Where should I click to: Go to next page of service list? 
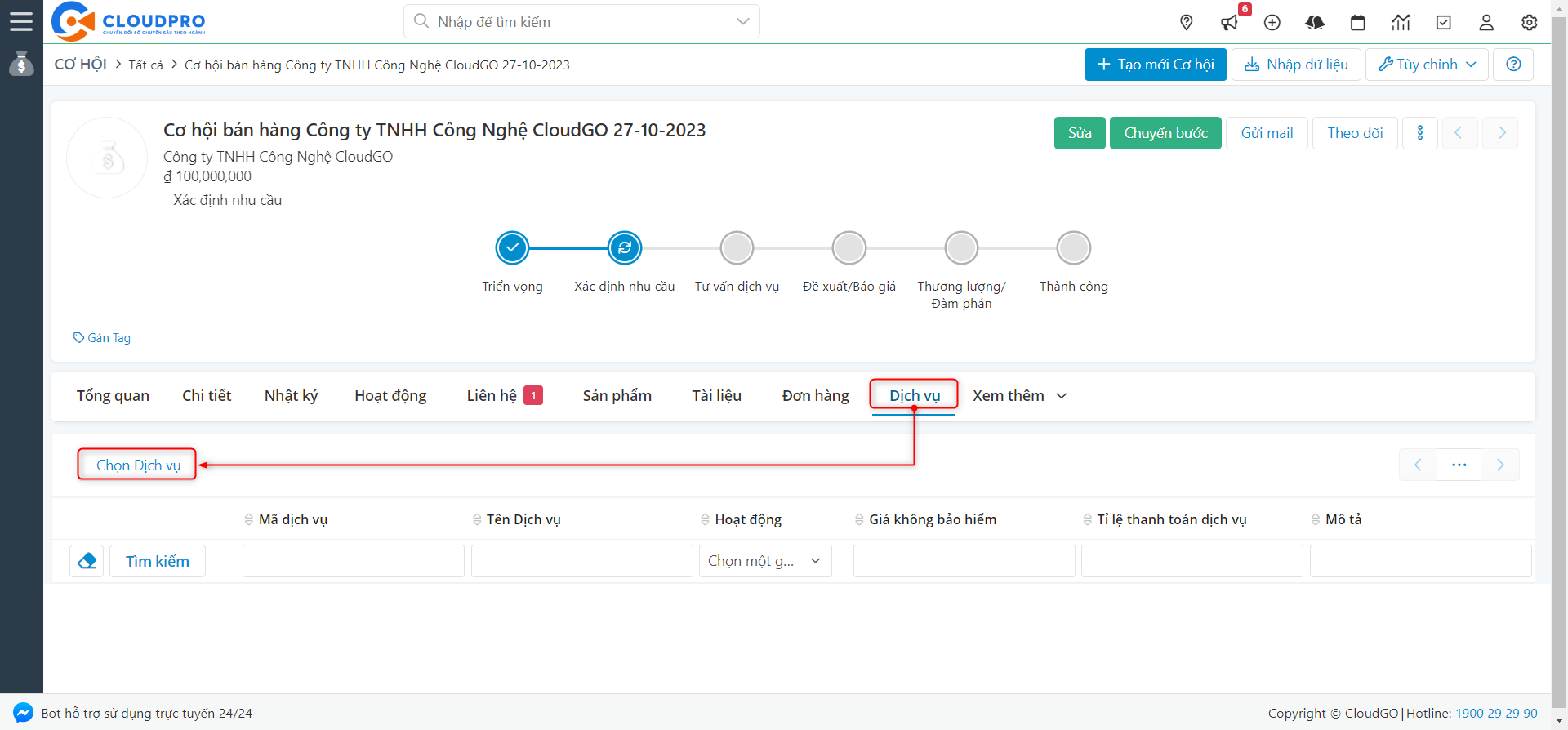tap(1500, 465)
